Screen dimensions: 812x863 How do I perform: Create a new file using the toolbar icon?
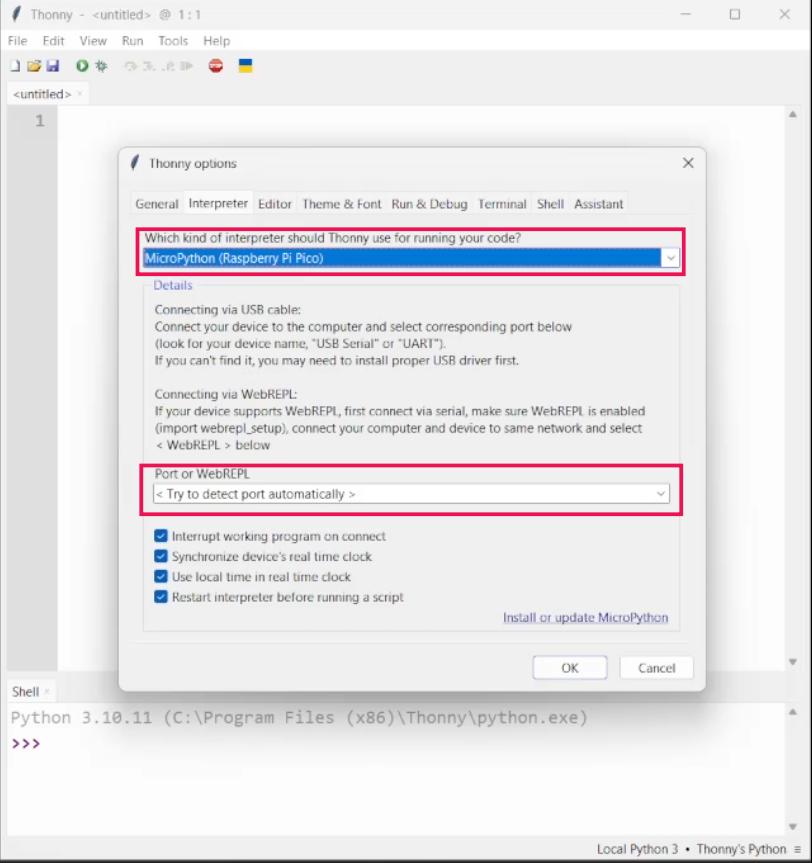click(14, 63)
